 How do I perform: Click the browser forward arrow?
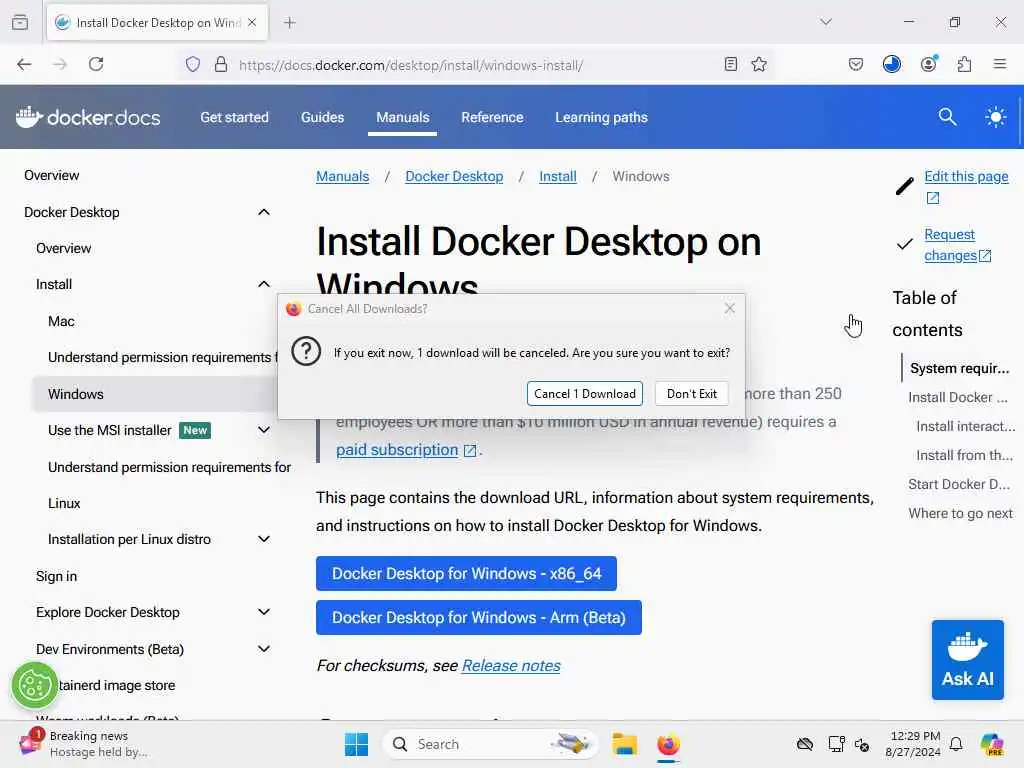tap(60, 64)
